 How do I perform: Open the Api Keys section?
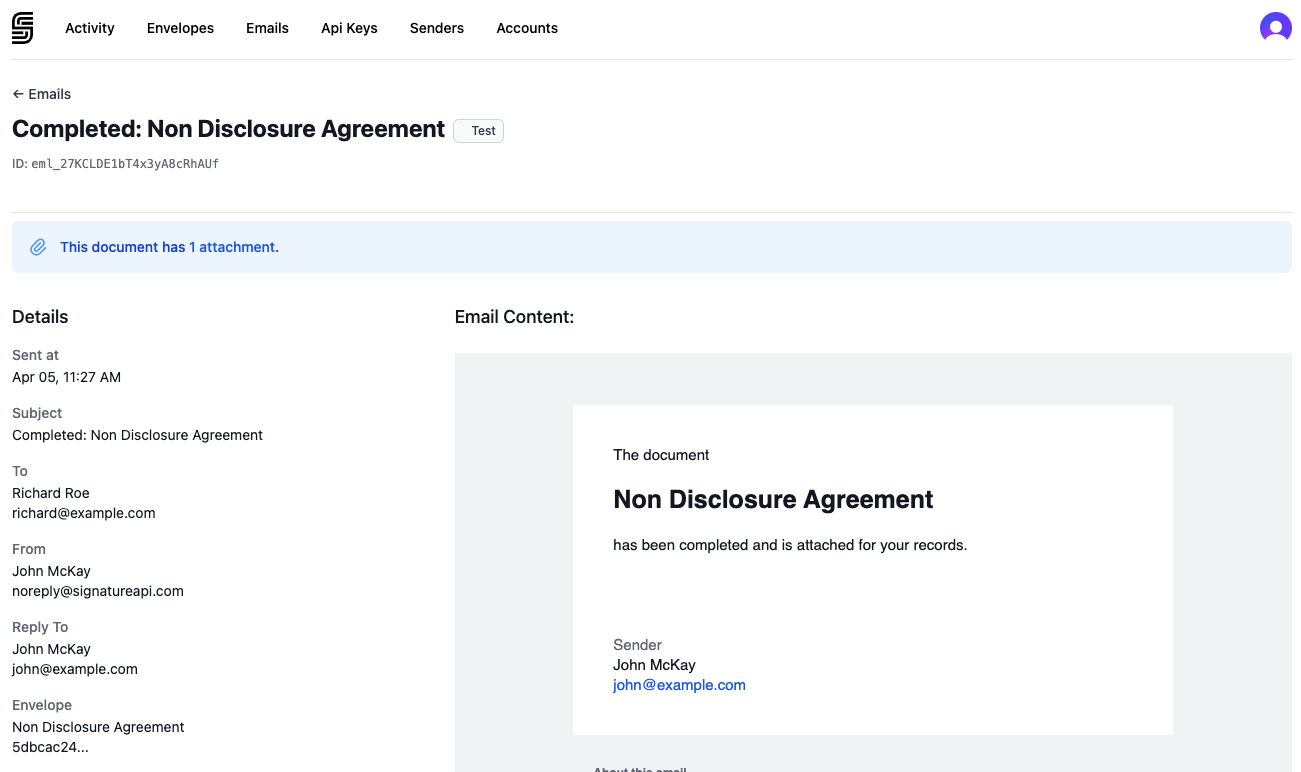pos(348,28)
